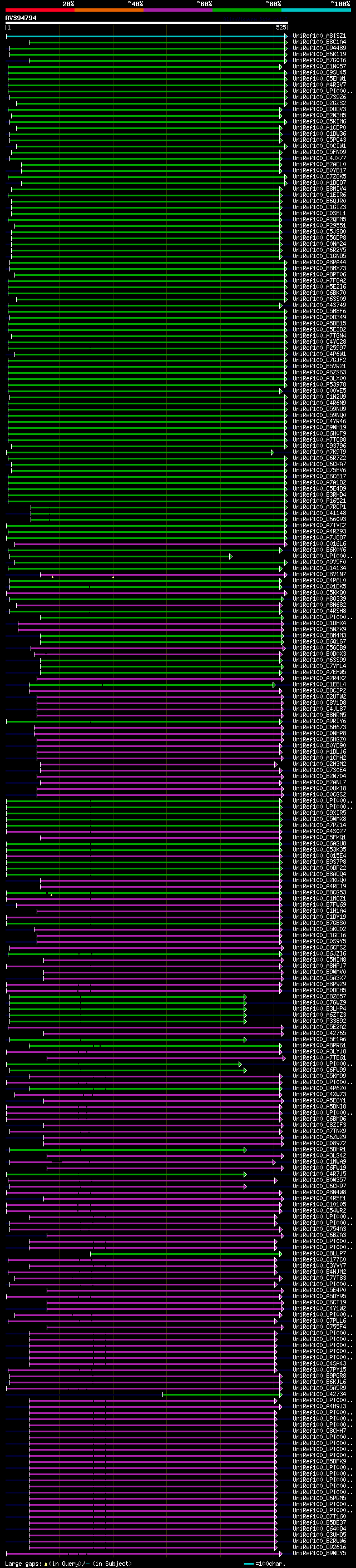Viewport: 356px width, 1568px height.
Task: Click the green ~80% identity legend segment
Action: [247, 11]
